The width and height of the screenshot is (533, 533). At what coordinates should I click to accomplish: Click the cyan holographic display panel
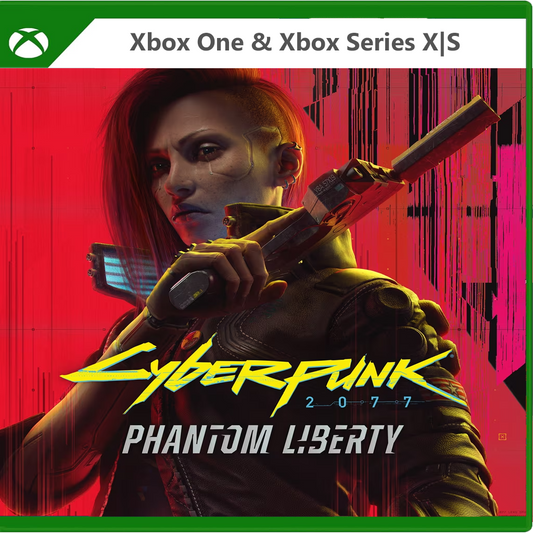click(128, 270)
